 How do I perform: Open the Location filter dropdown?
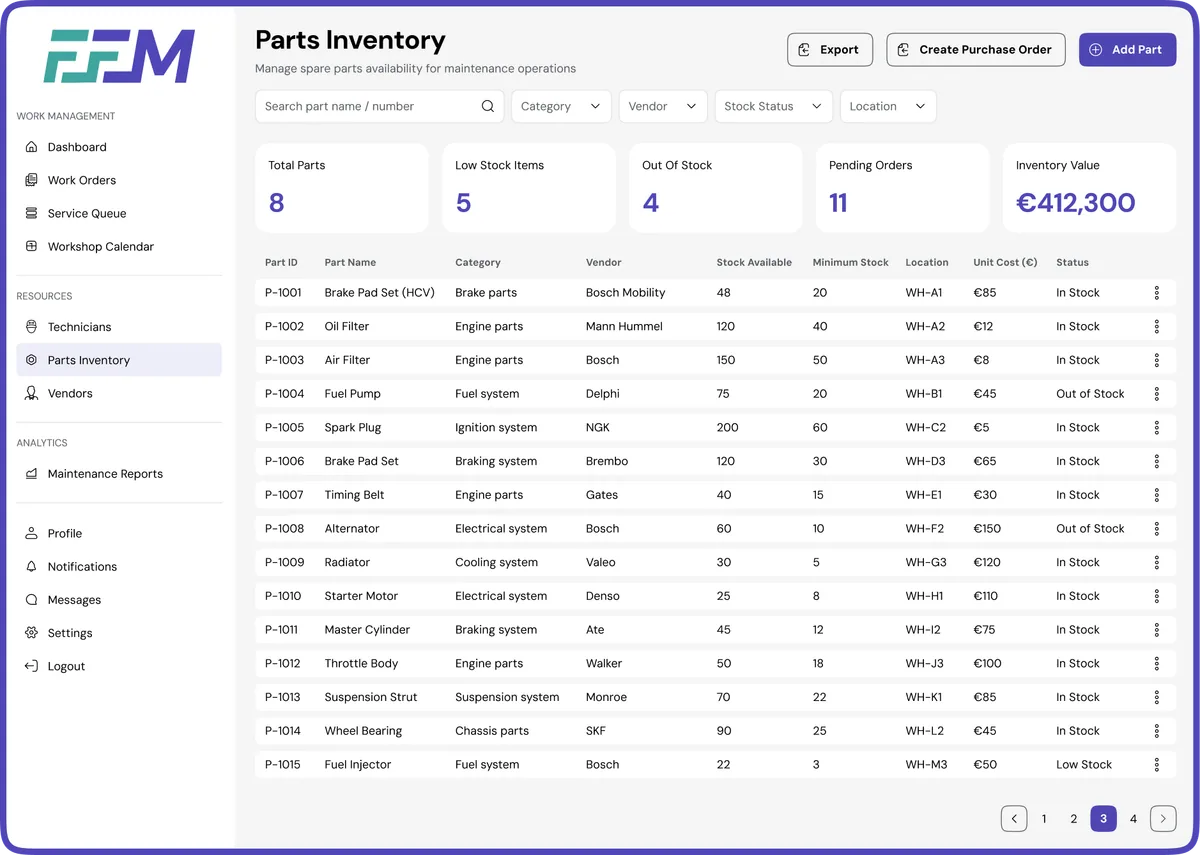887,105
